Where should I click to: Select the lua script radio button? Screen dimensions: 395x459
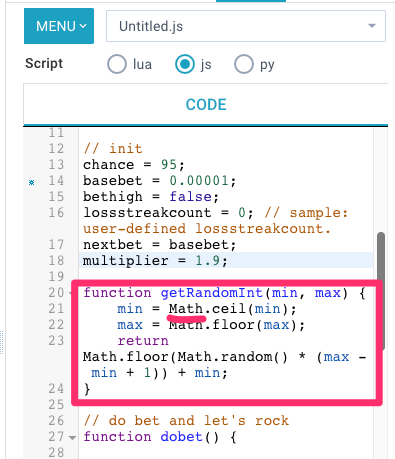click(117, 64)
